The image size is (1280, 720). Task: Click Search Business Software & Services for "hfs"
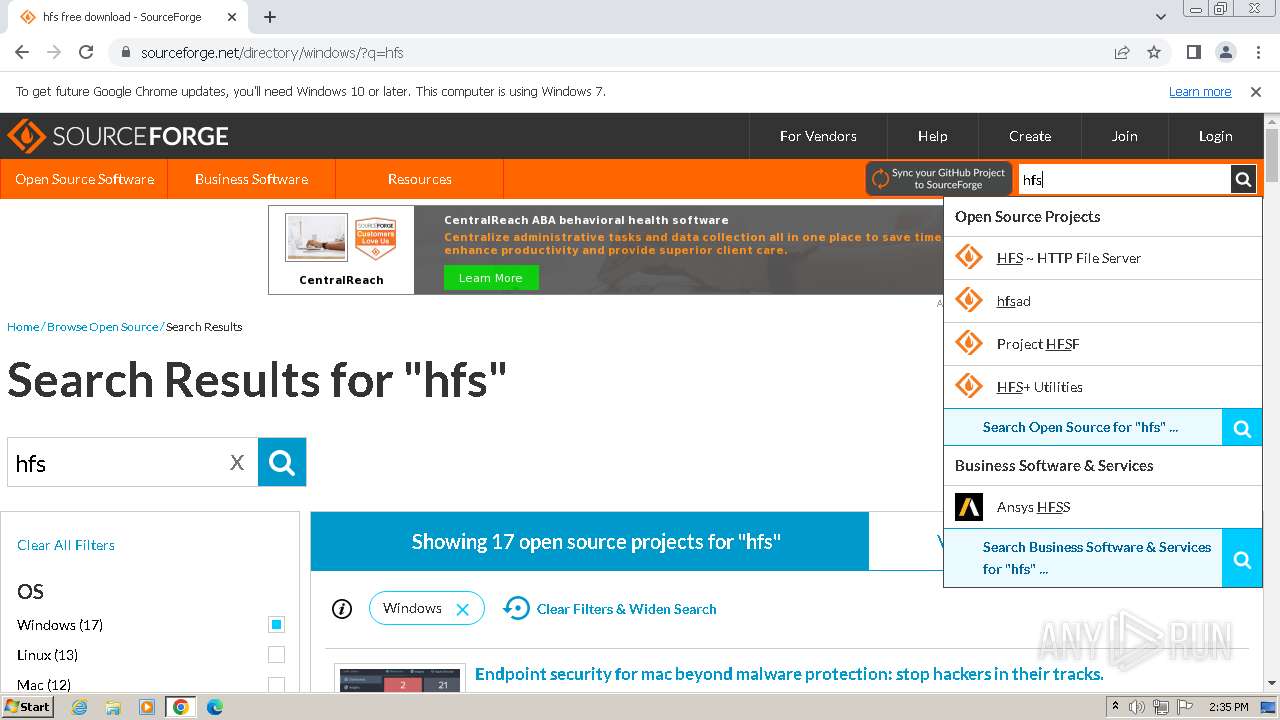[1096, 558]
